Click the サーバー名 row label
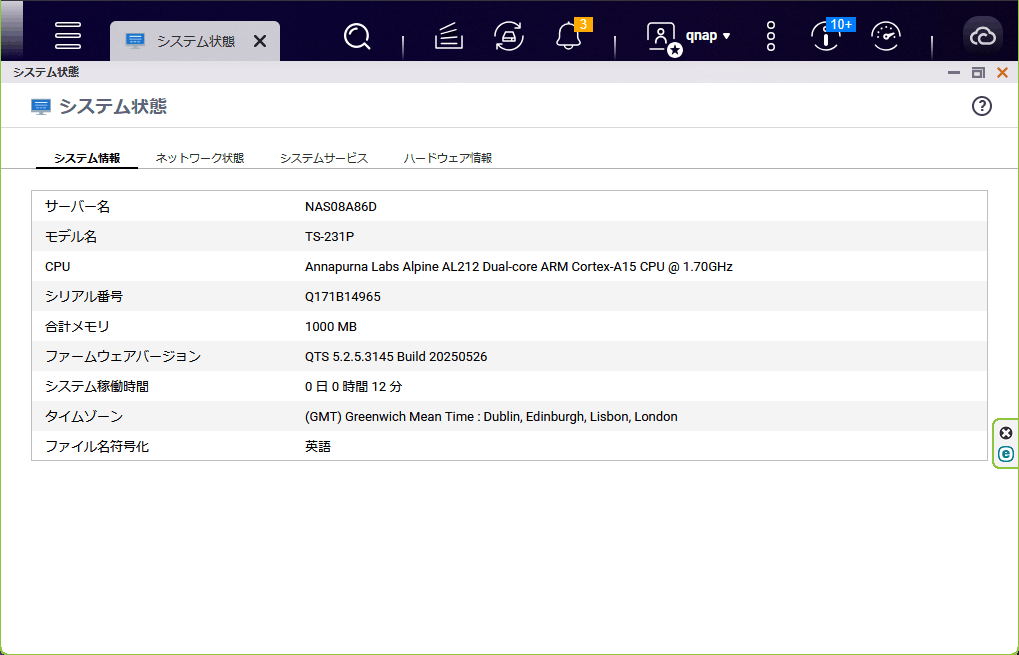Viewport: 1019px width, 655px height. point(77,207)
